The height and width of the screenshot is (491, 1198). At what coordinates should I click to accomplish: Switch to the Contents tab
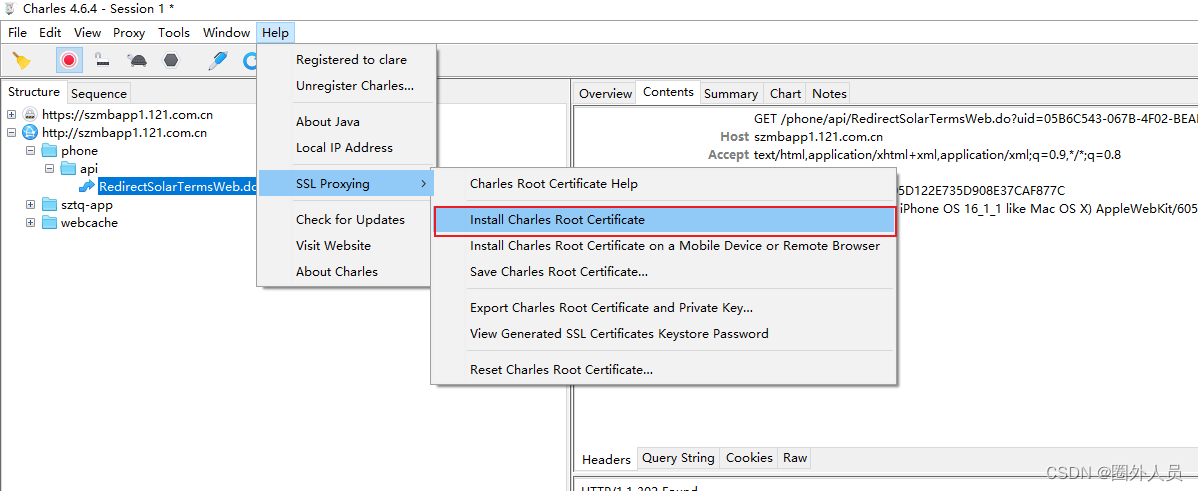point(668,92)
